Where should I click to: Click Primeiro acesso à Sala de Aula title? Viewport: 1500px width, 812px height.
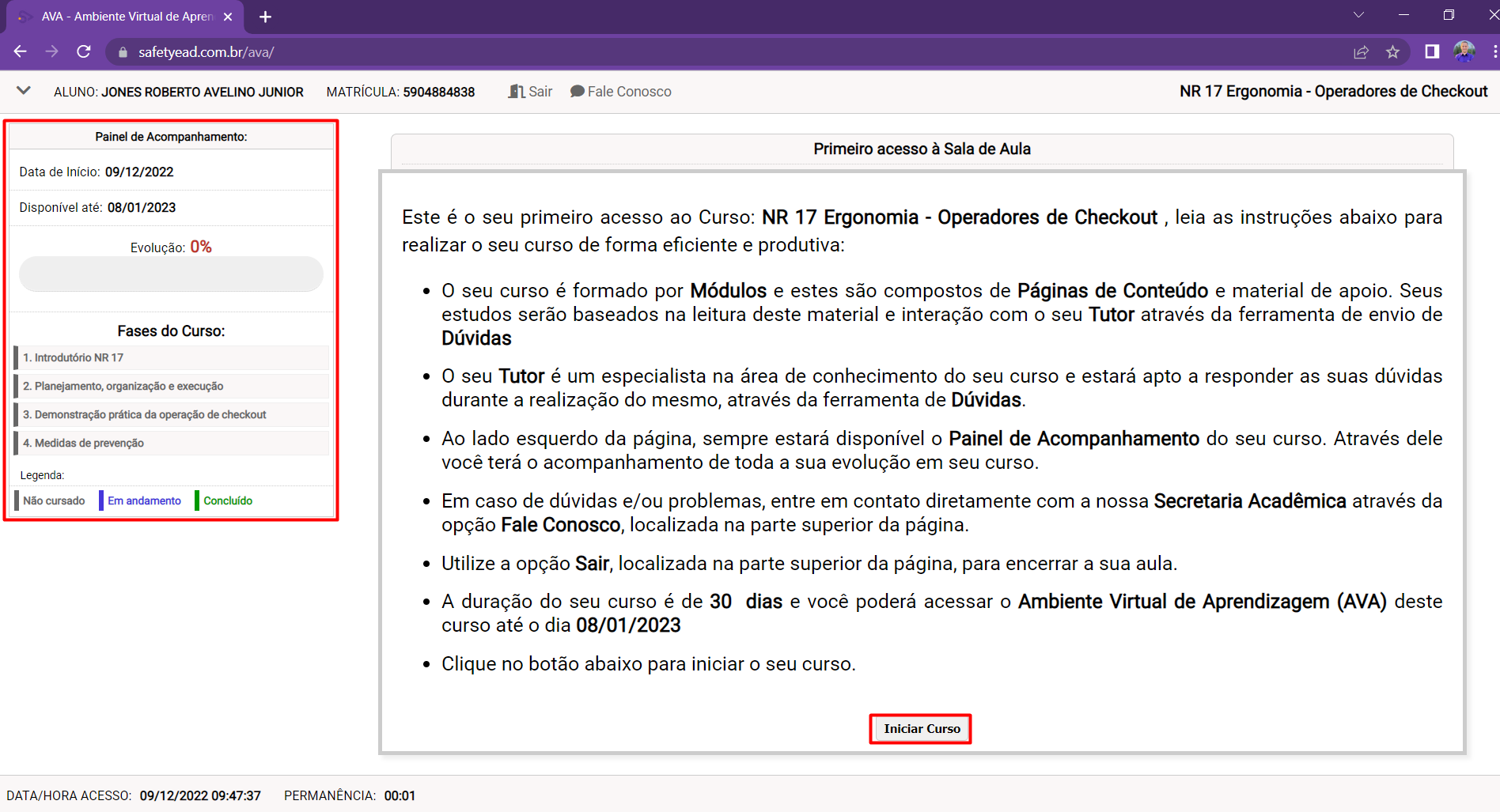click(922, 149)
